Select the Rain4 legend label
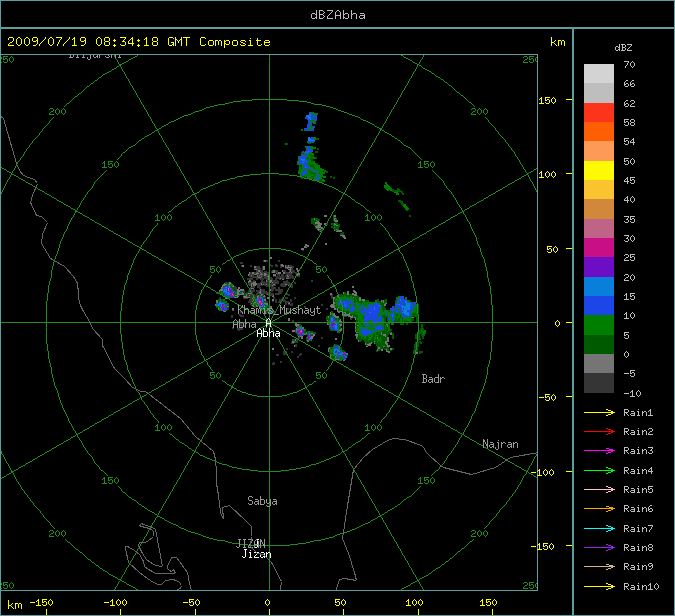The width and height of the screenshot is (675, 616). (638, 471)
